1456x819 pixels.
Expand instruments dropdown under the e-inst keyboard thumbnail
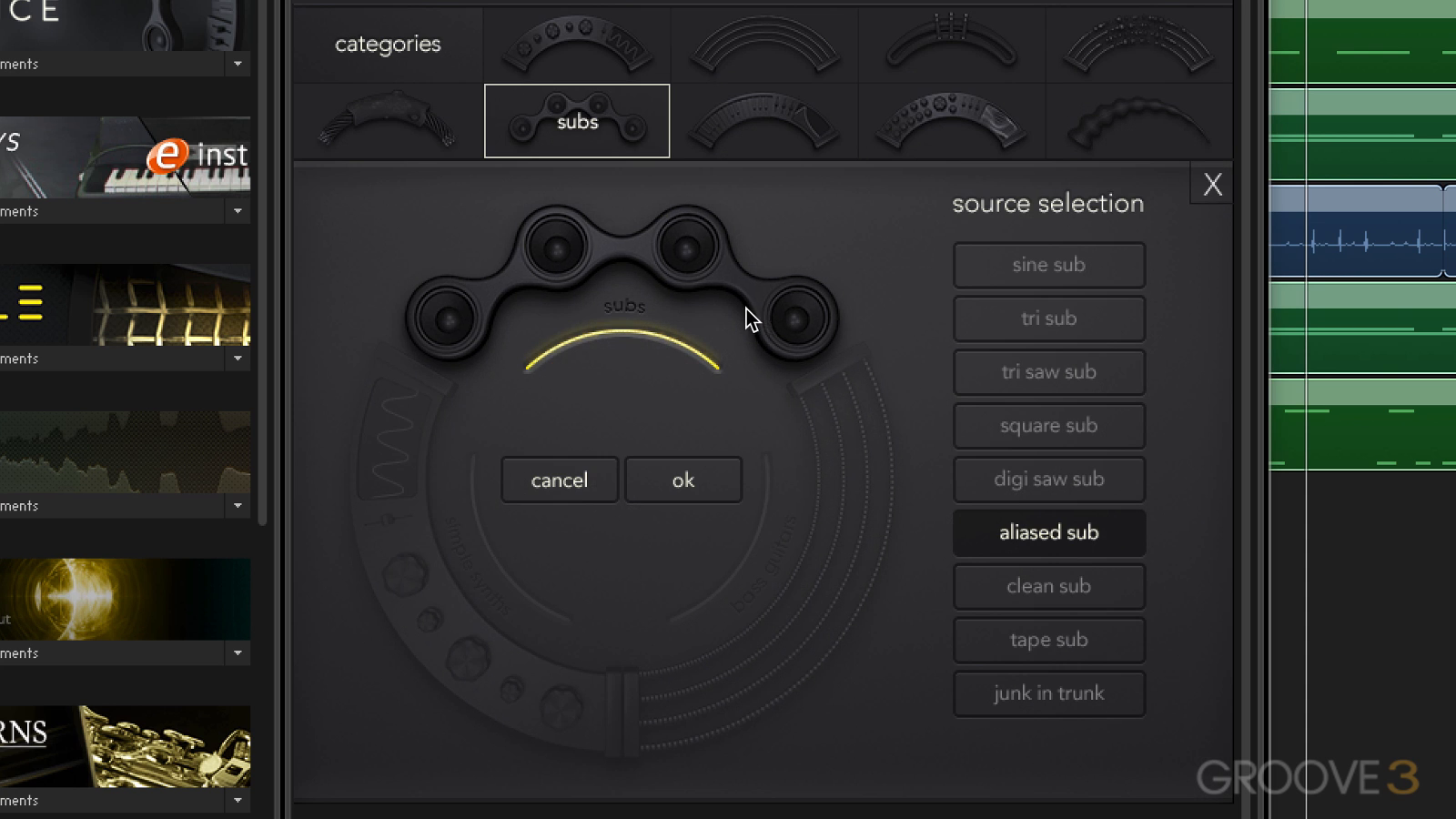tap(238, 211)
